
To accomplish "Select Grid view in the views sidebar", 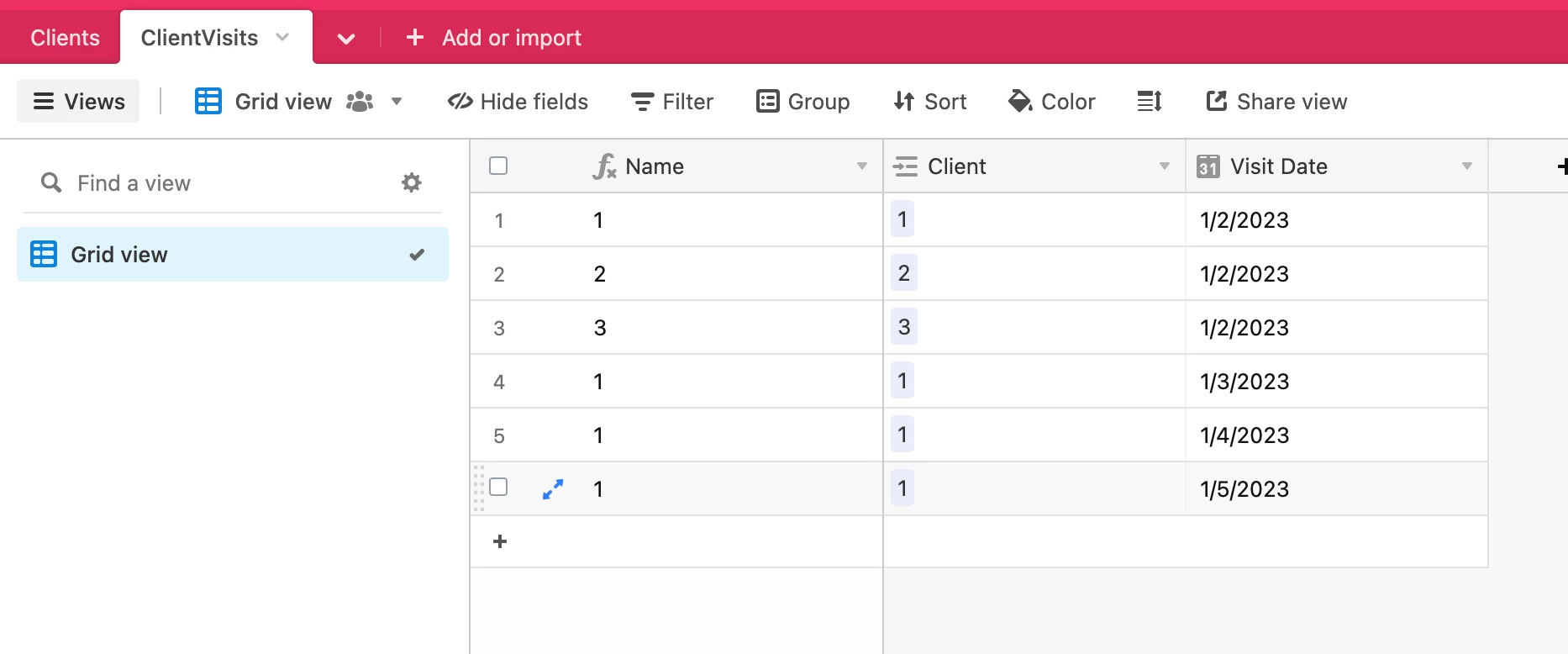I will tap(233, 255).
